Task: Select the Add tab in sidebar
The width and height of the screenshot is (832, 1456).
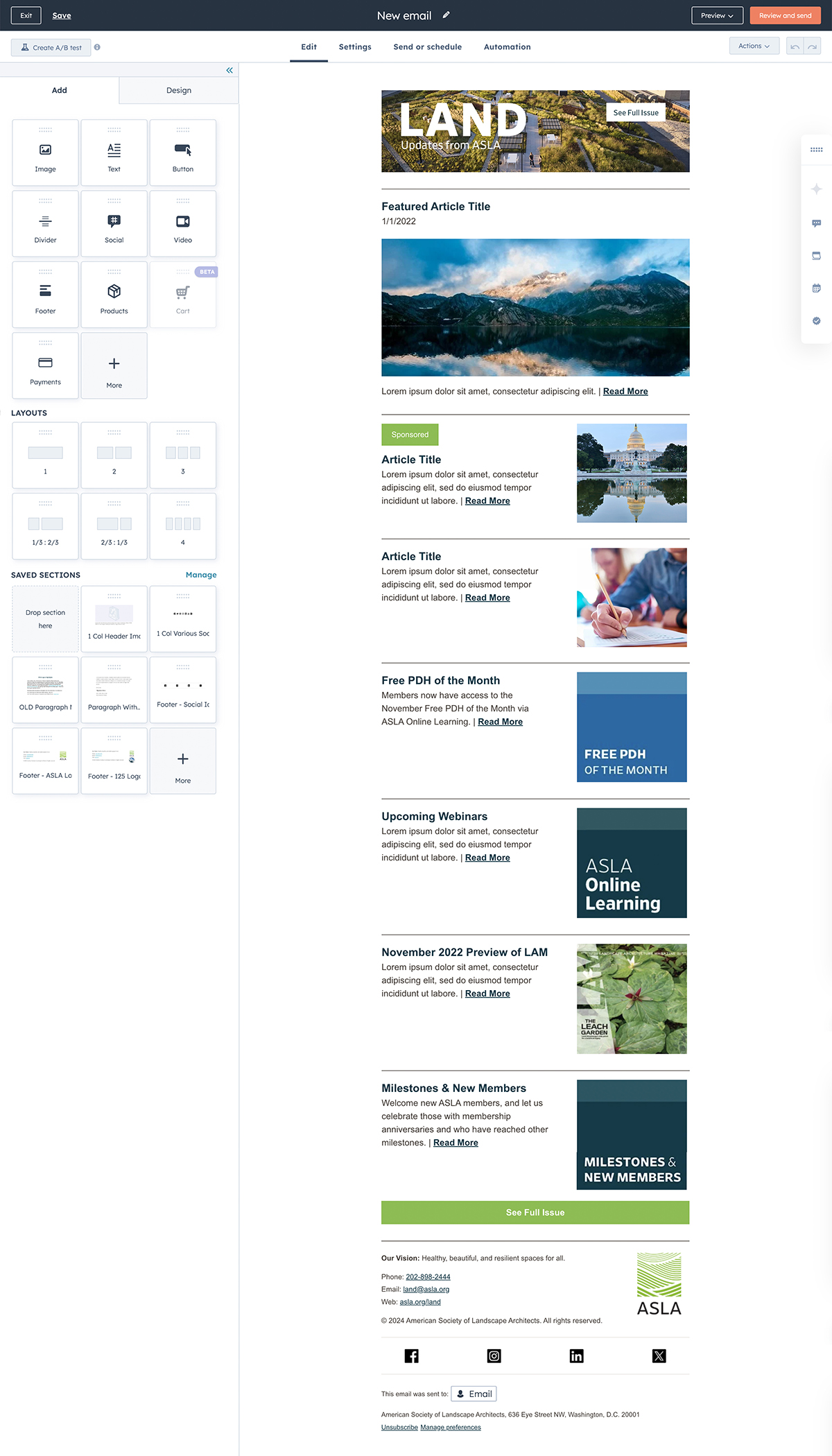Action: coord(60,90)
